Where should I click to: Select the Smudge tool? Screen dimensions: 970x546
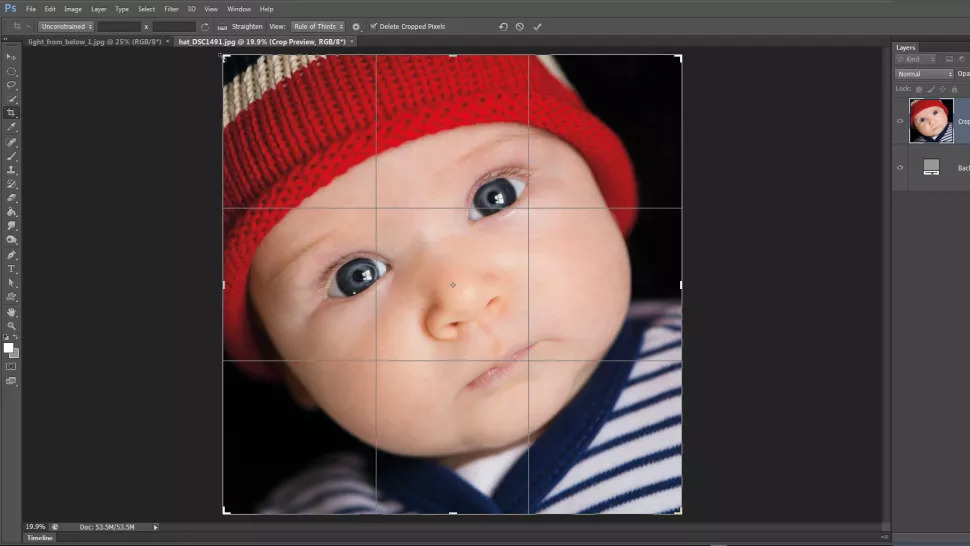(11, 226)
